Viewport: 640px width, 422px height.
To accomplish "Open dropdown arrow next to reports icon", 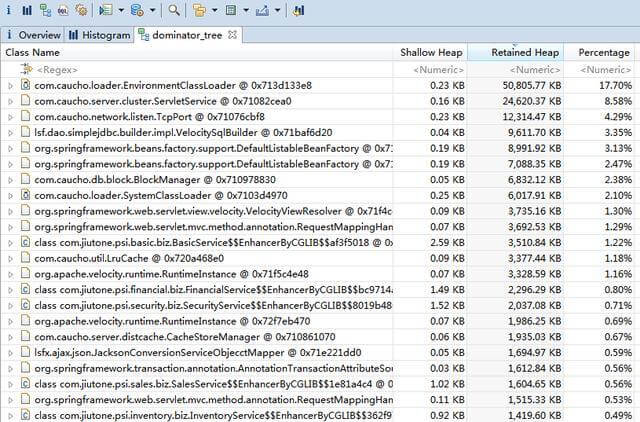I will pos(121,10).
